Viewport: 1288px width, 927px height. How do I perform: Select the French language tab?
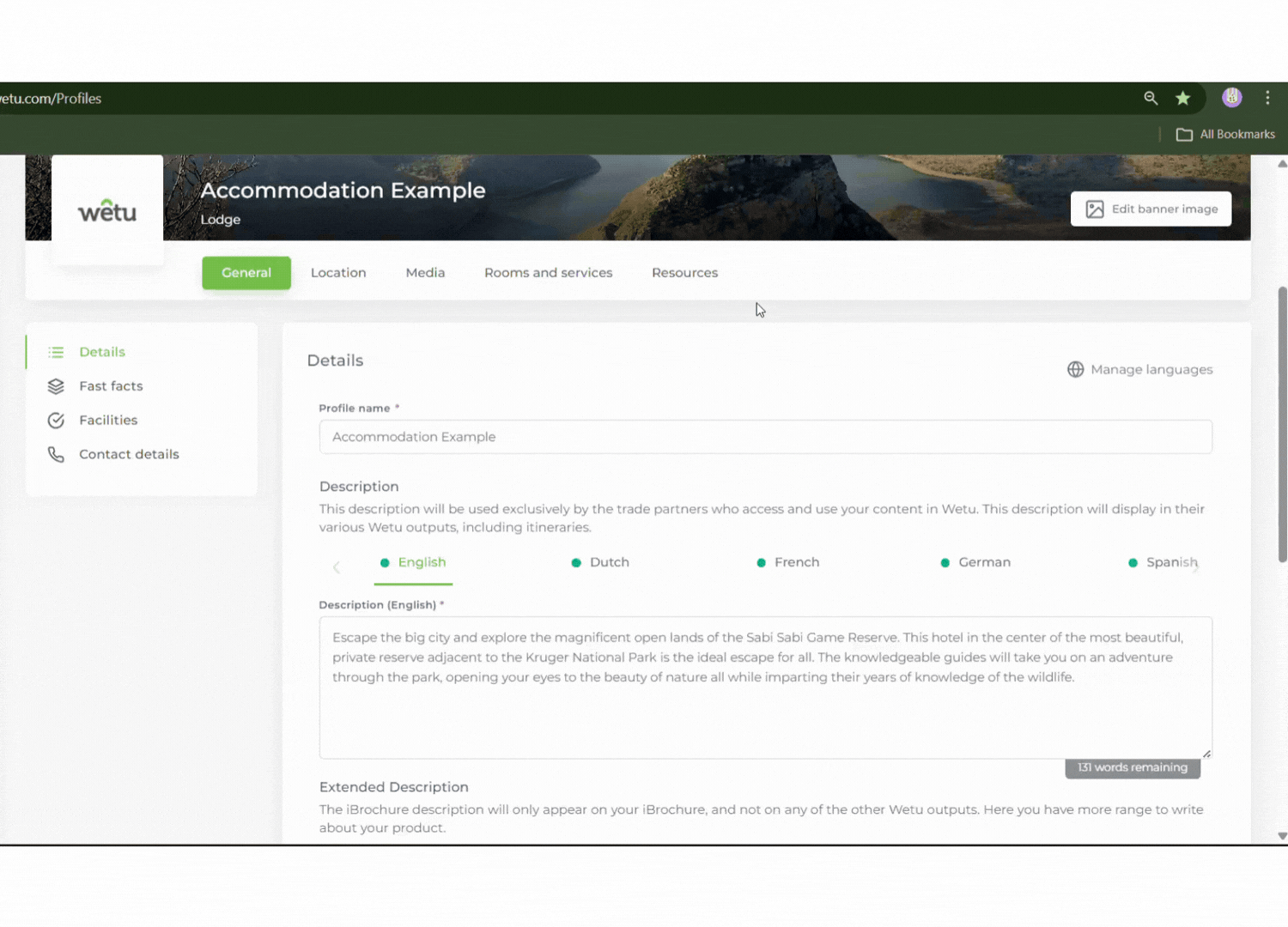(787, 562)
